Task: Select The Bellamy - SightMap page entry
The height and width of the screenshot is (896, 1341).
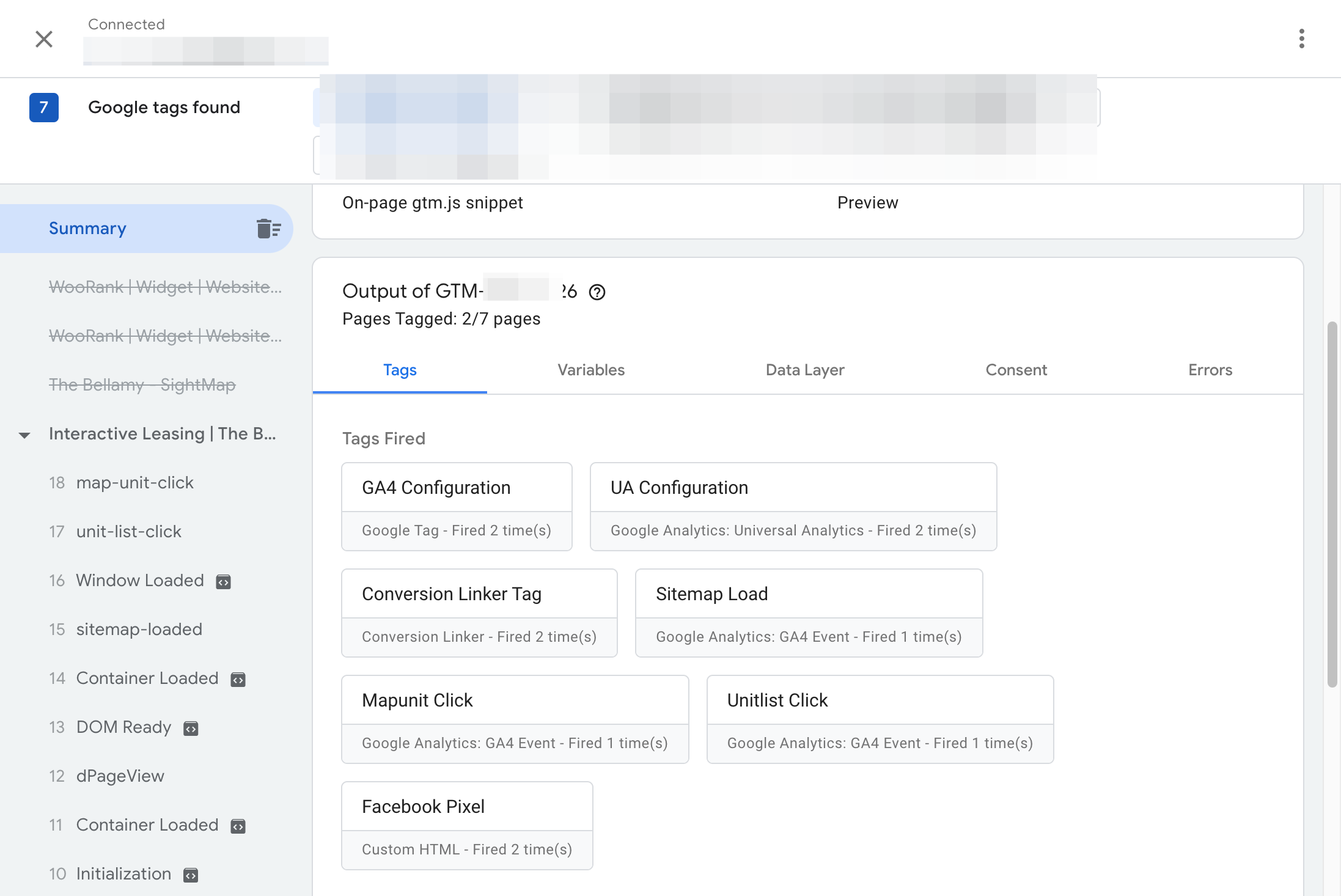Action: pos(142,385)
